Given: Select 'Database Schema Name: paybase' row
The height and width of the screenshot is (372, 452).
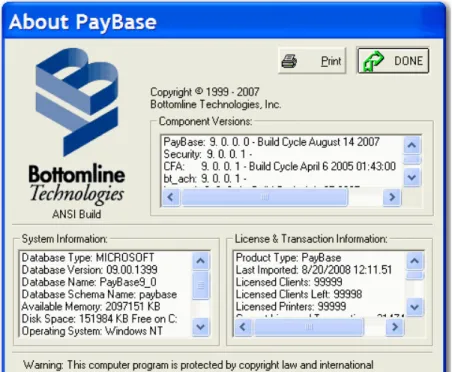Looking at the screenshot, I should pos(99,295).
